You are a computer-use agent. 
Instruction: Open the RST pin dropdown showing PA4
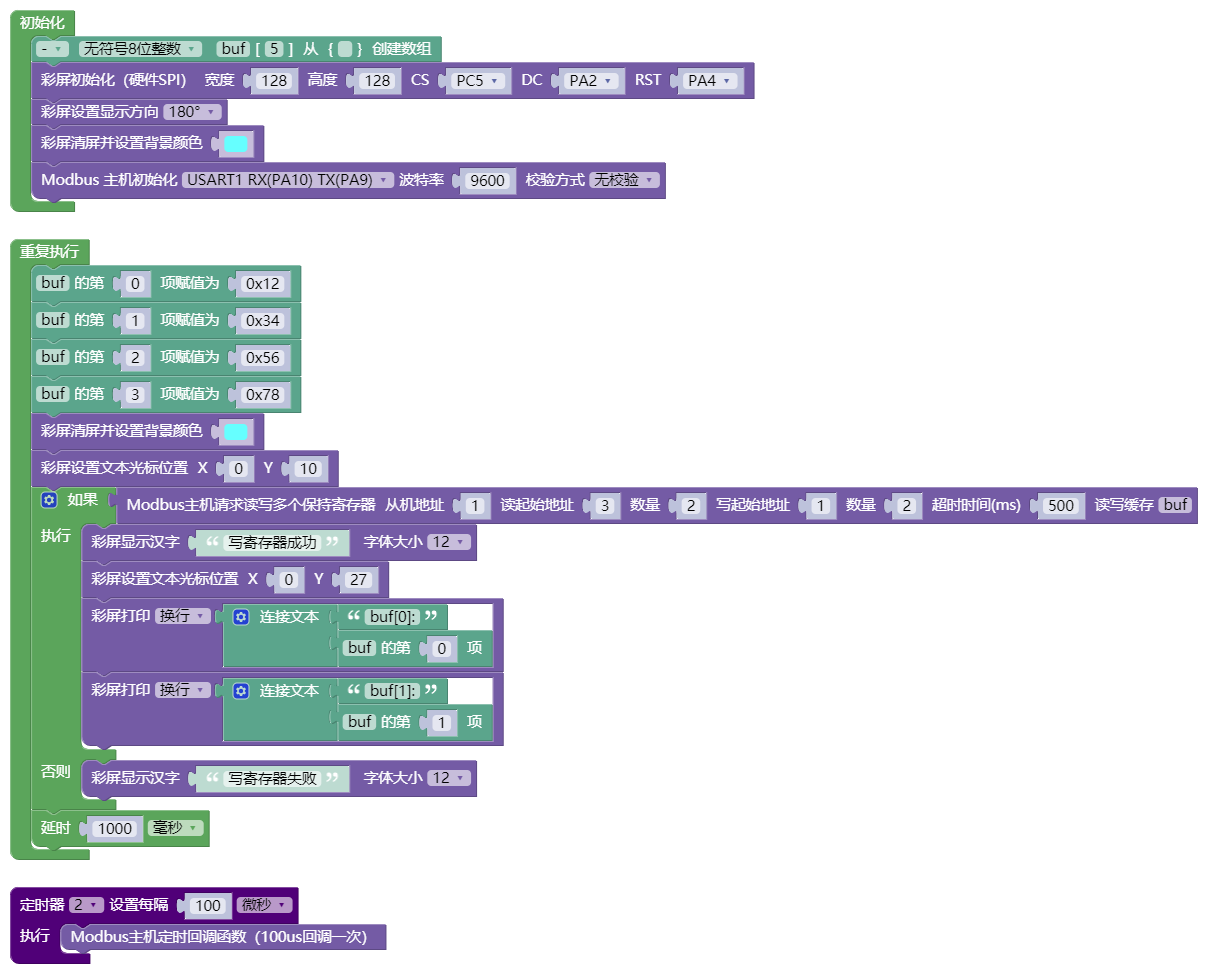tap(708, 81)
